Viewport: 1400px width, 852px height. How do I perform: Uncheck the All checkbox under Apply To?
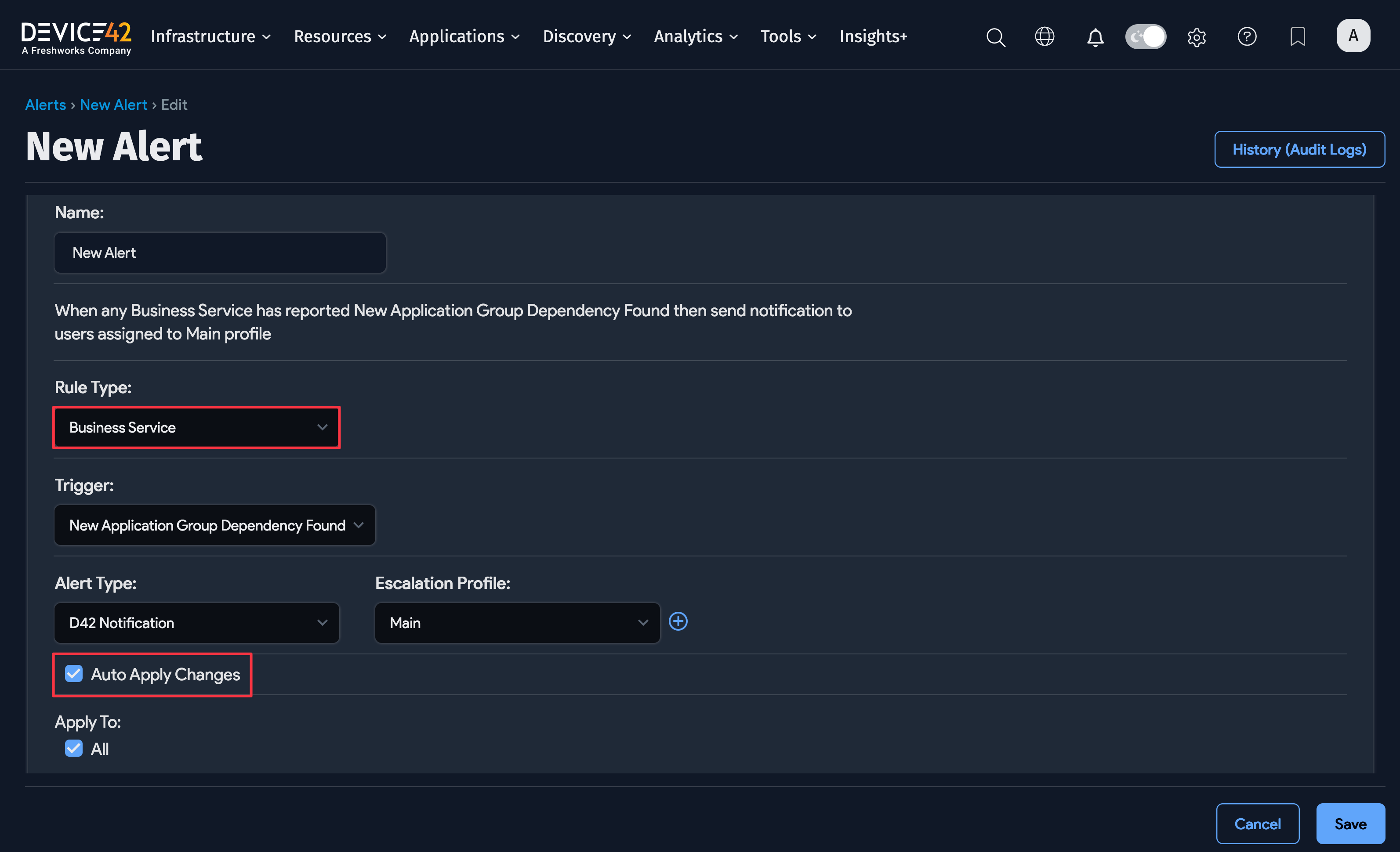click(73, 748)
